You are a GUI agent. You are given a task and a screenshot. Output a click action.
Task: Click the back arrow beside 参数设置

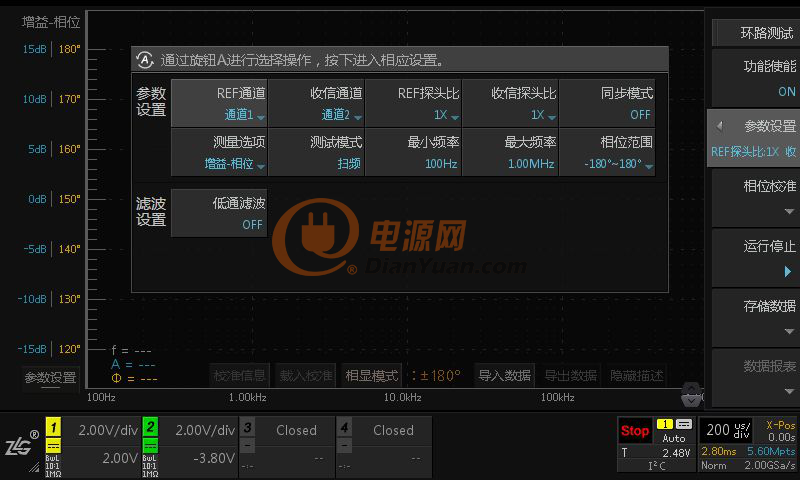(x=720, y=126)
